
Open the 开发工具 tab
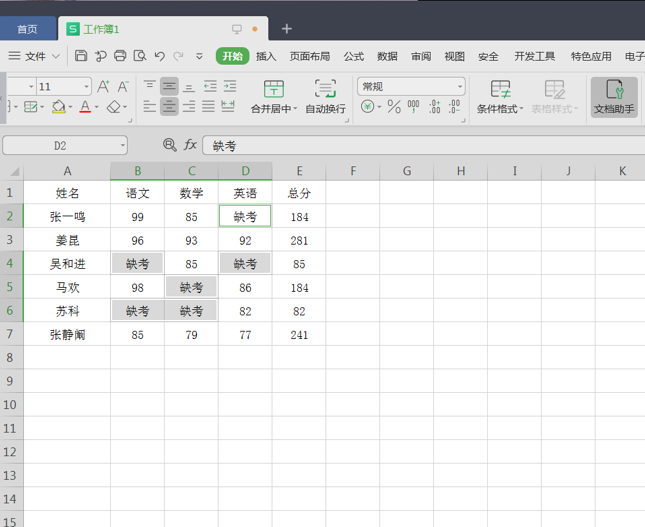click(535, 56)
